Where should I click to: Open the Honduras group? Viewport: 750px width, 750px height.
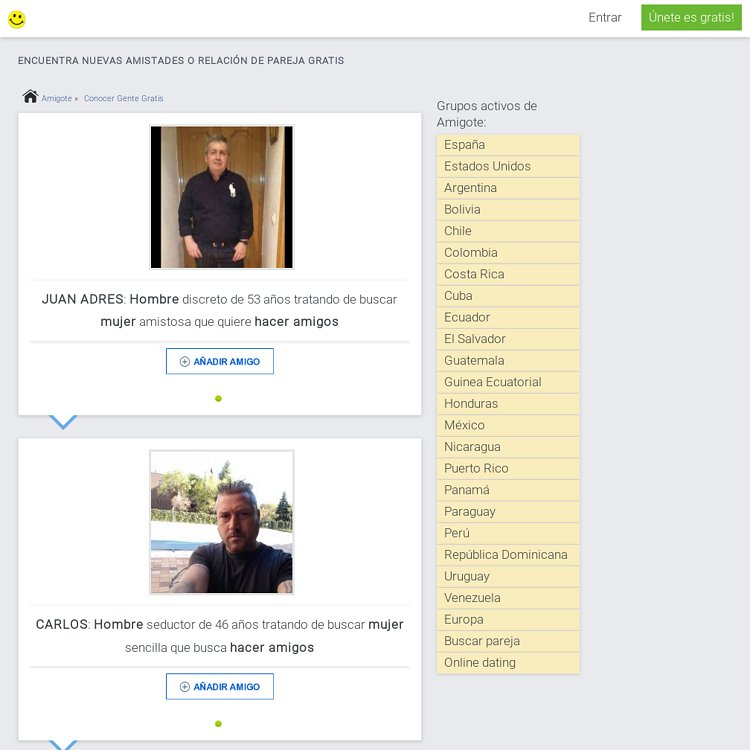point(508,404)
